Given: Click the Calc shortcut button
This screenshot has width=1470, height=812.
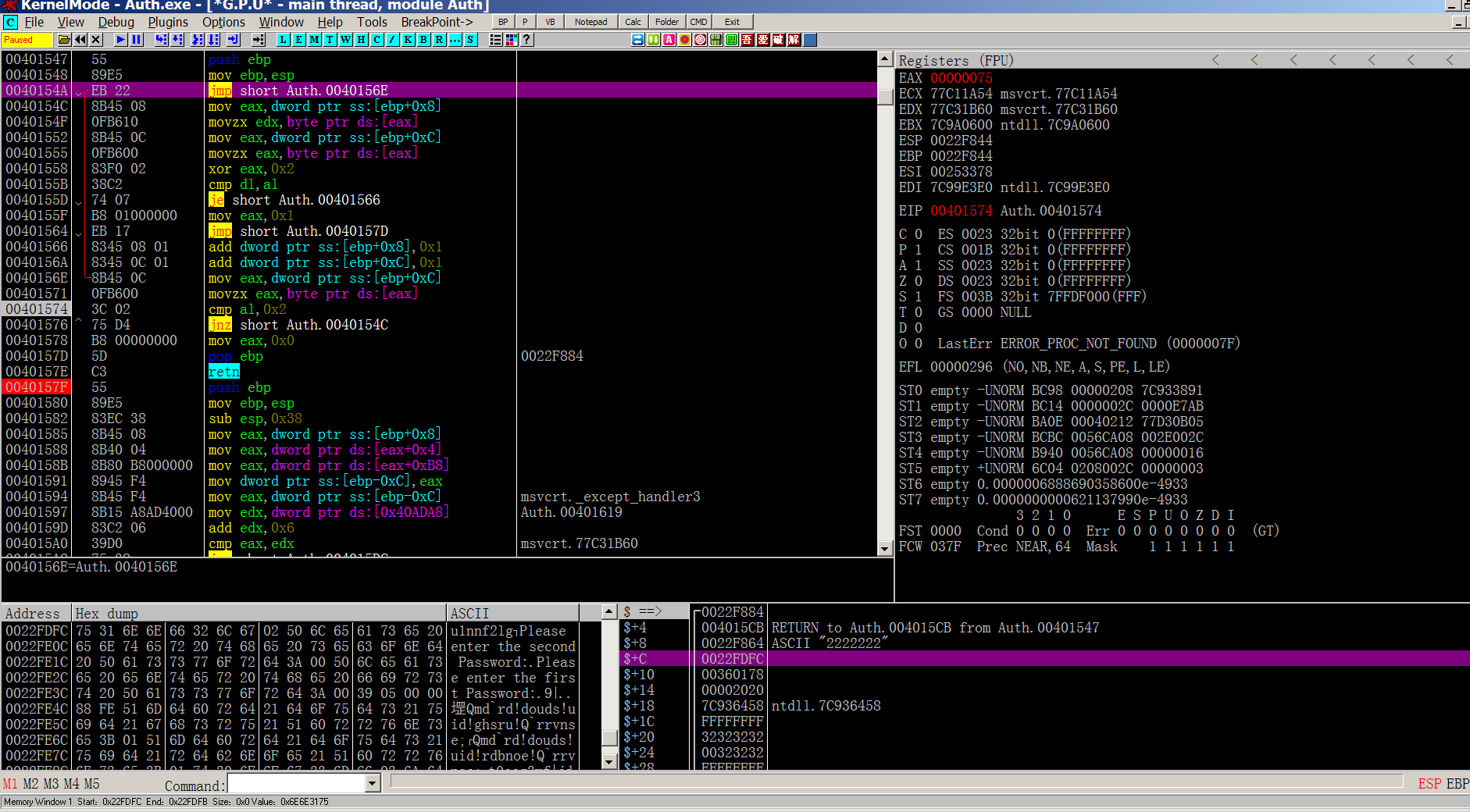Looking at the screenshot, I should pyautogui.click(x=633, y=22).
